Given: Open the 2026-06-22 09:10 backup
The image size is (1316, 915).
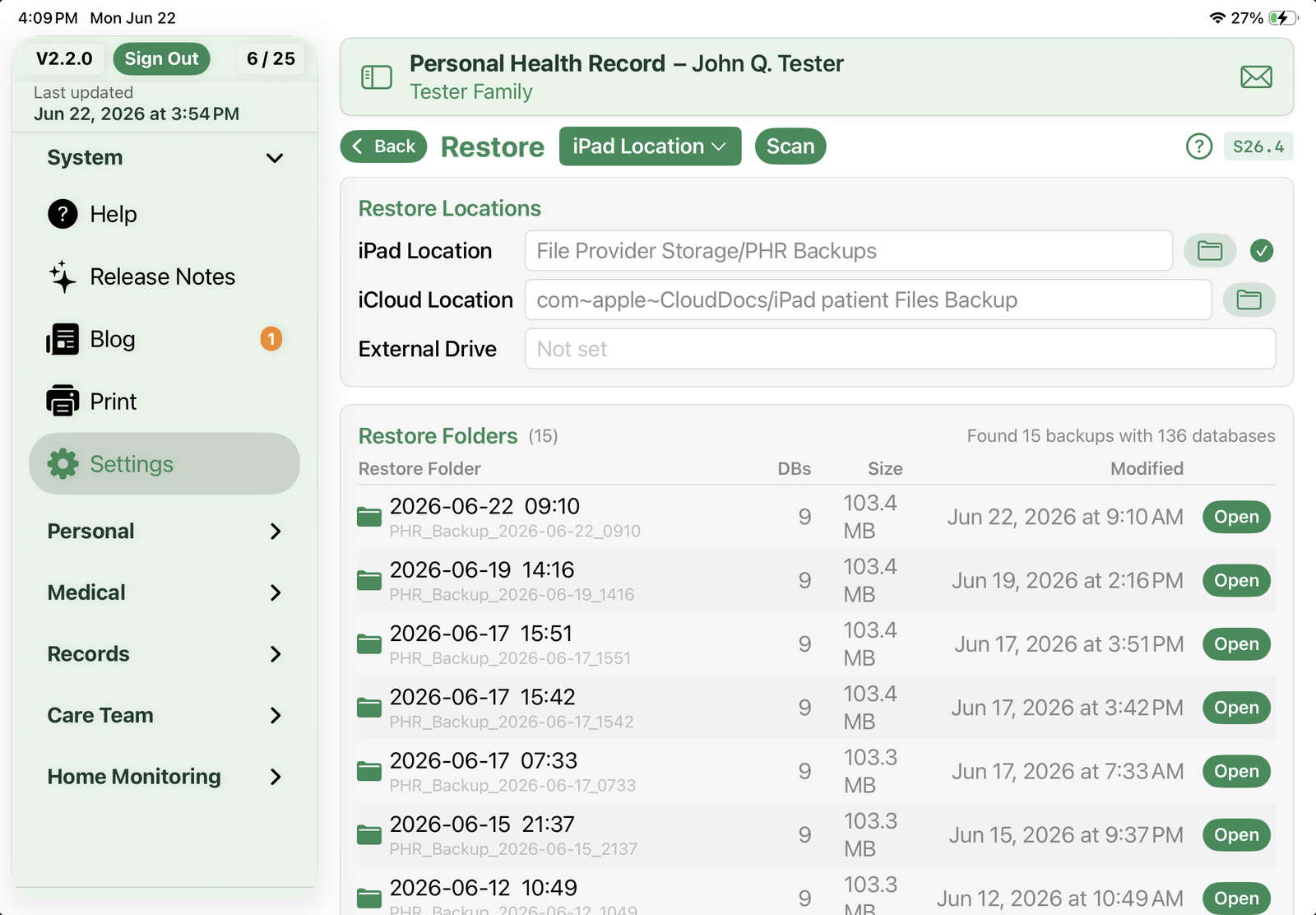Looking at the screenshot, I should tap(1236, 517).
